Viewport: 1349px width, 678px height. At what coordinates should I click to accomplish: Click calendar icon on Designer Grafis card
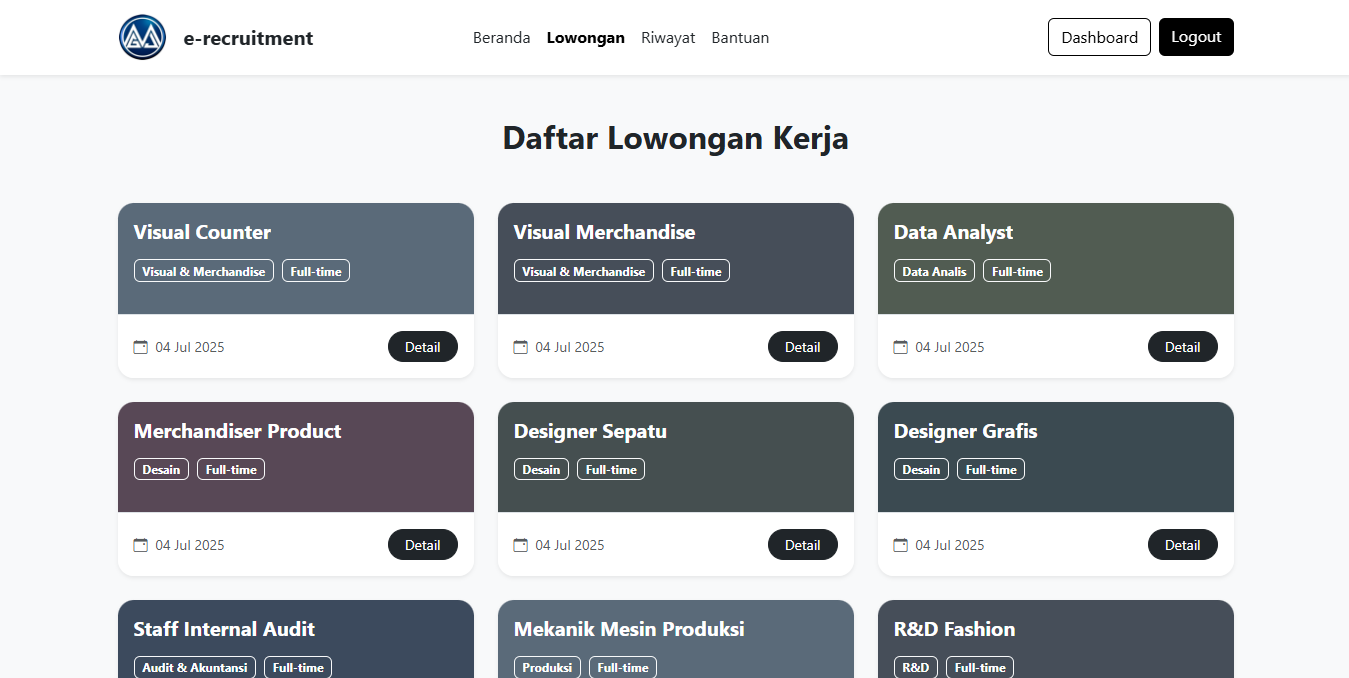tap(901, 545)
